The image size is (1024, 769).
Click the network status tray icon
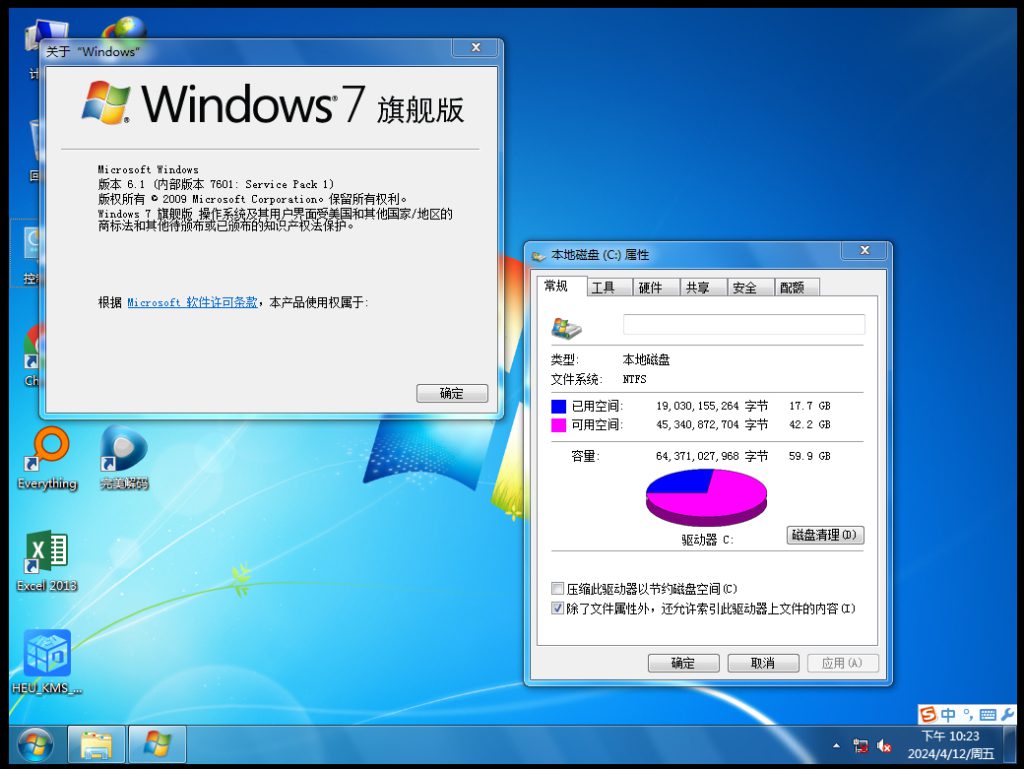[x=860, y=746]
